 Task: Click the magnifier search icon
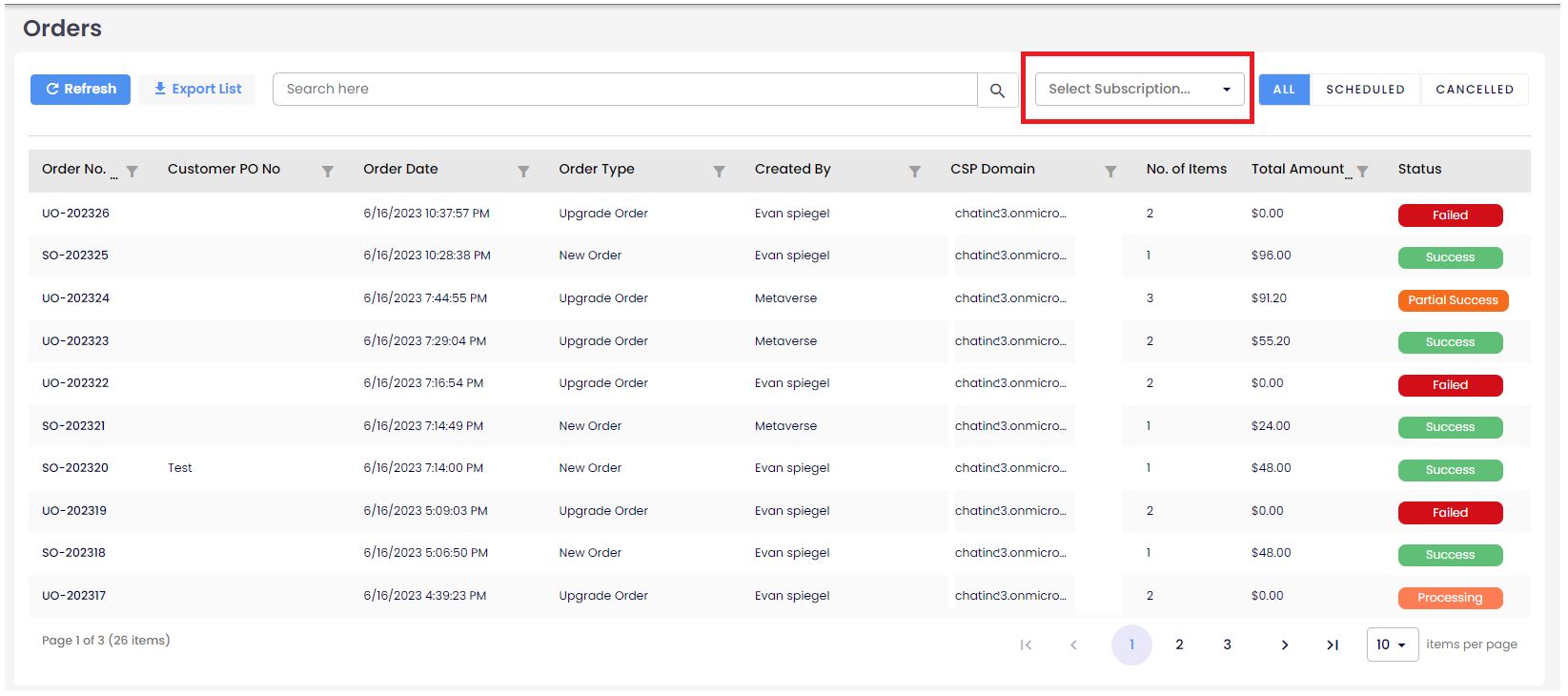pyautogui.click(x=997, y=91)
